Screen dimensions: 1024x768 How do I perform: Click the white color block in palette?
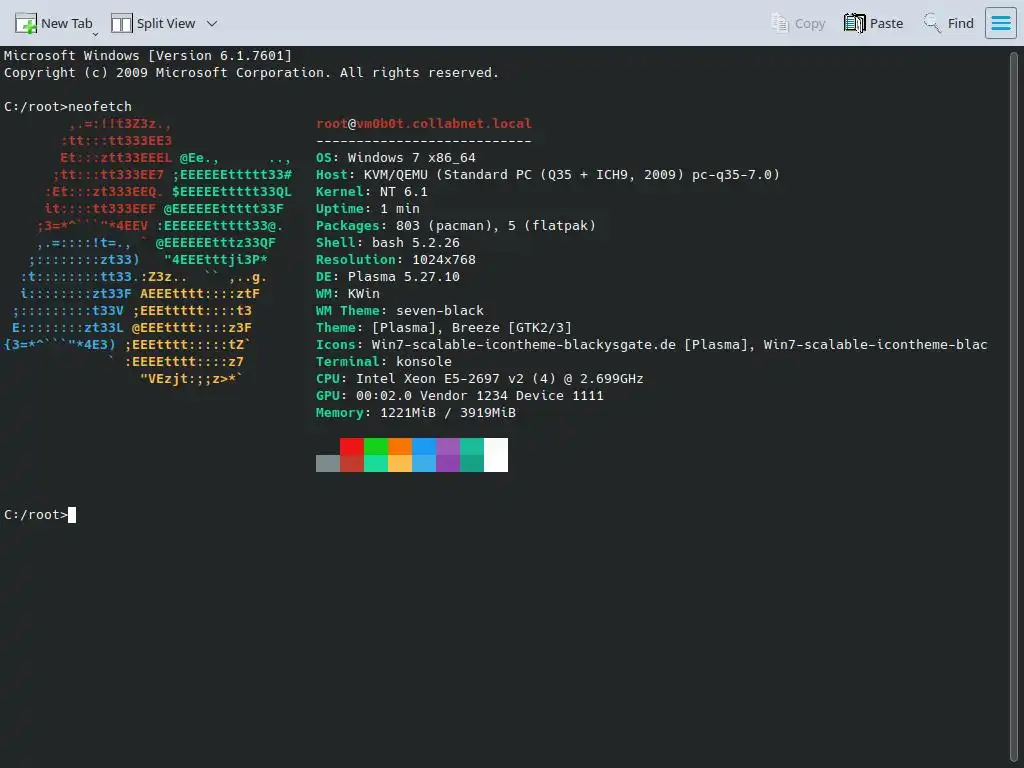coord(496,455)
